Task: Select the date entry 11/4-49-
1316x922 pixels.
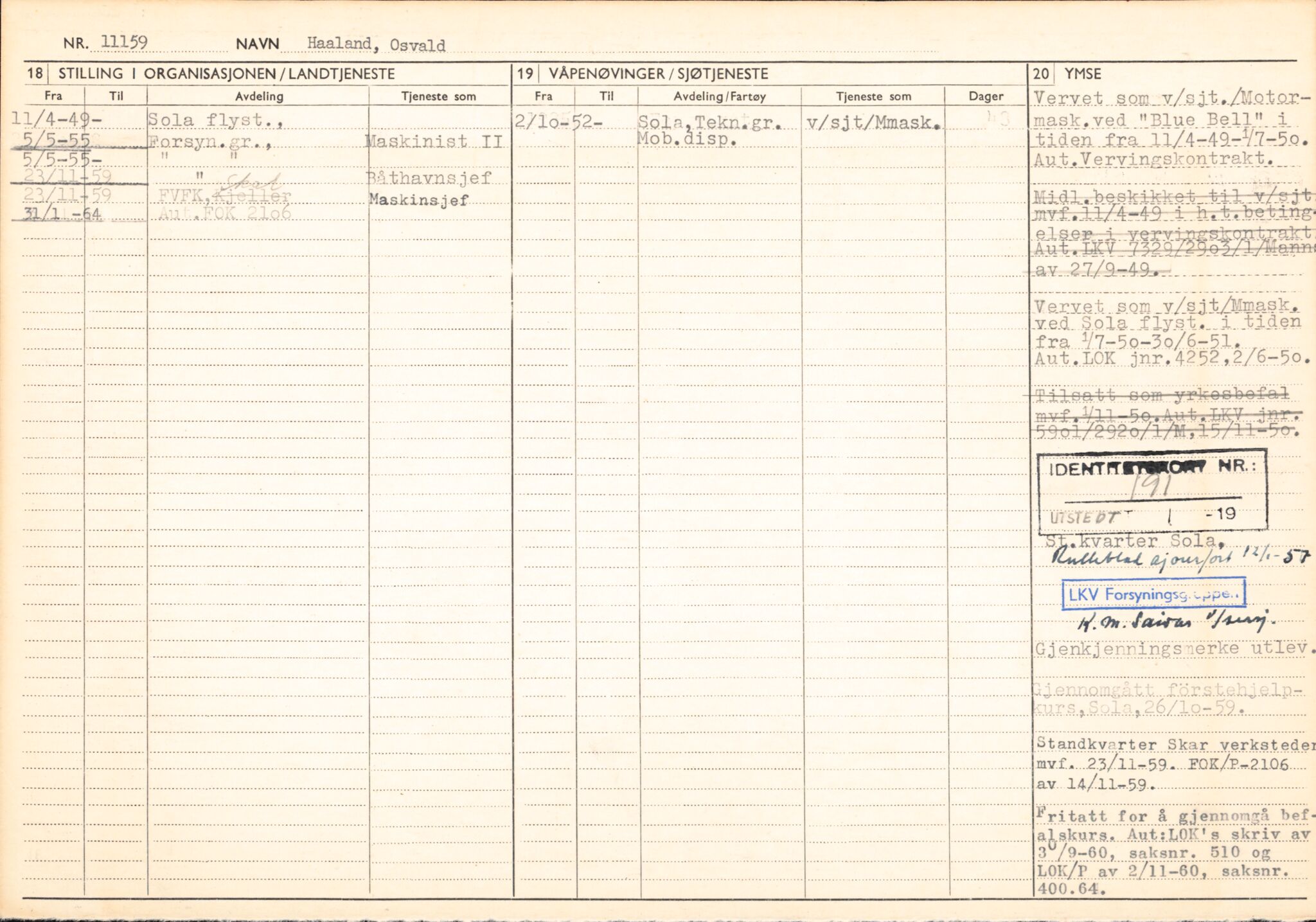Action: coord(57,120)
